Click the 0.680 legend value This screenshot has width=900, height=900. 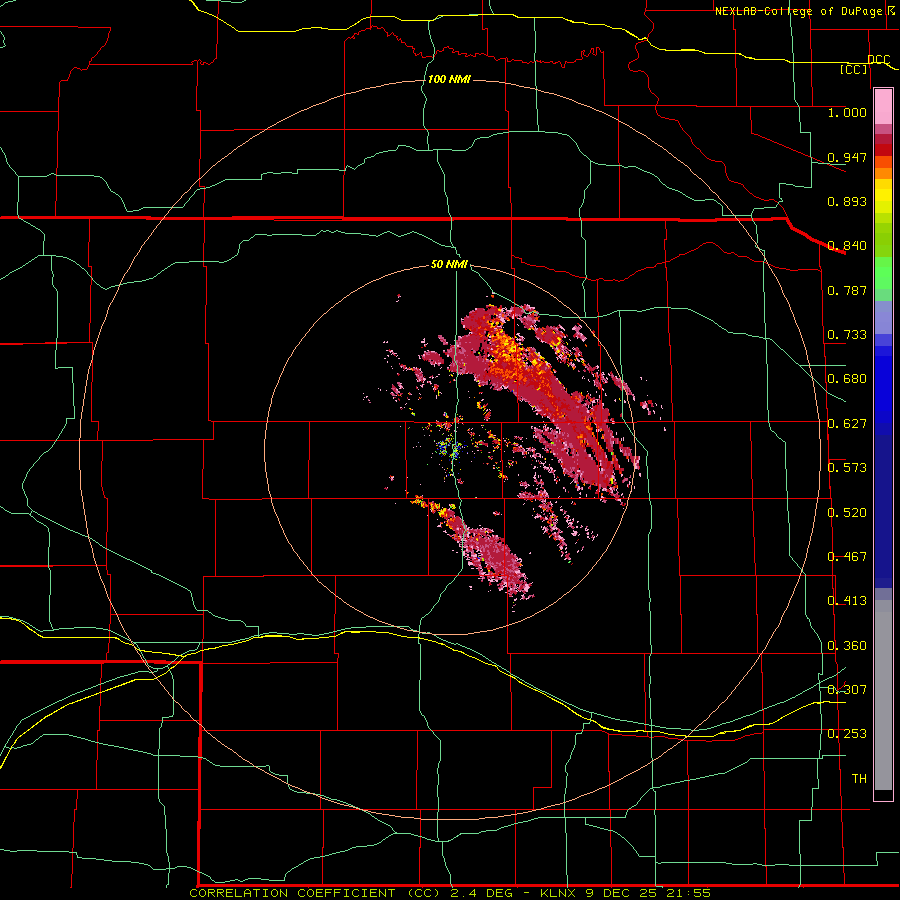coord(847,379)
